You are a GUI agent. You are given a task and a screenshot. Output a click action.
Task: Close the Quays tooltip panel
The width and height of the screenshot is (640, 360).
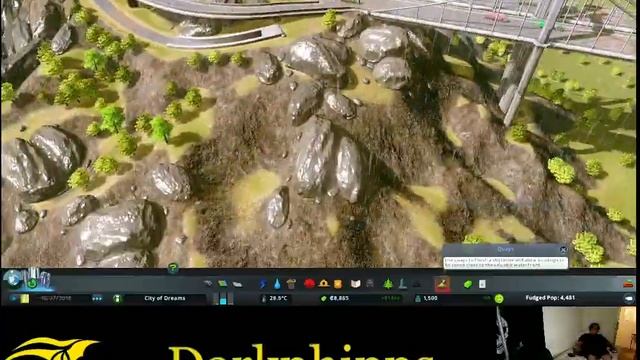(x=563, y=249)
